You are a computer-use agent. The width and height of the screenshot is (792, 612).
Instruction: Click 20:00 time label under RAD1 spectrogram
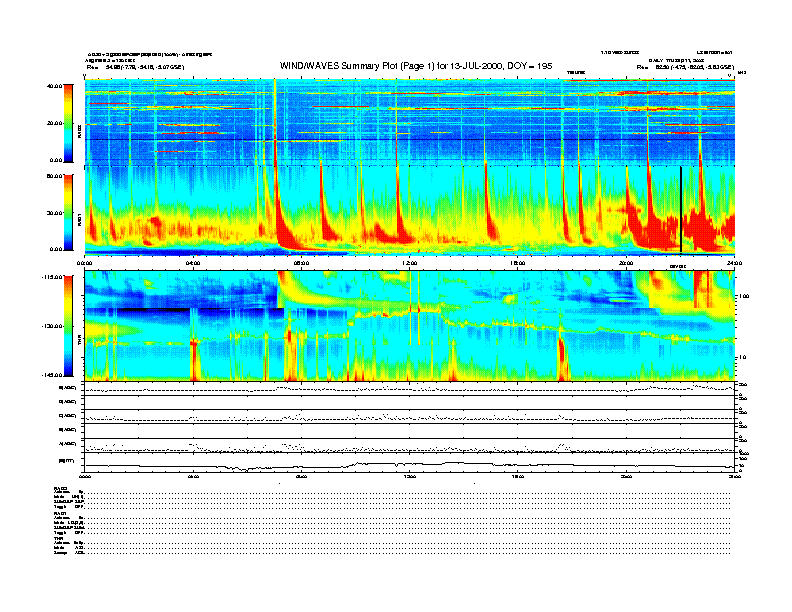coord(626,263)
